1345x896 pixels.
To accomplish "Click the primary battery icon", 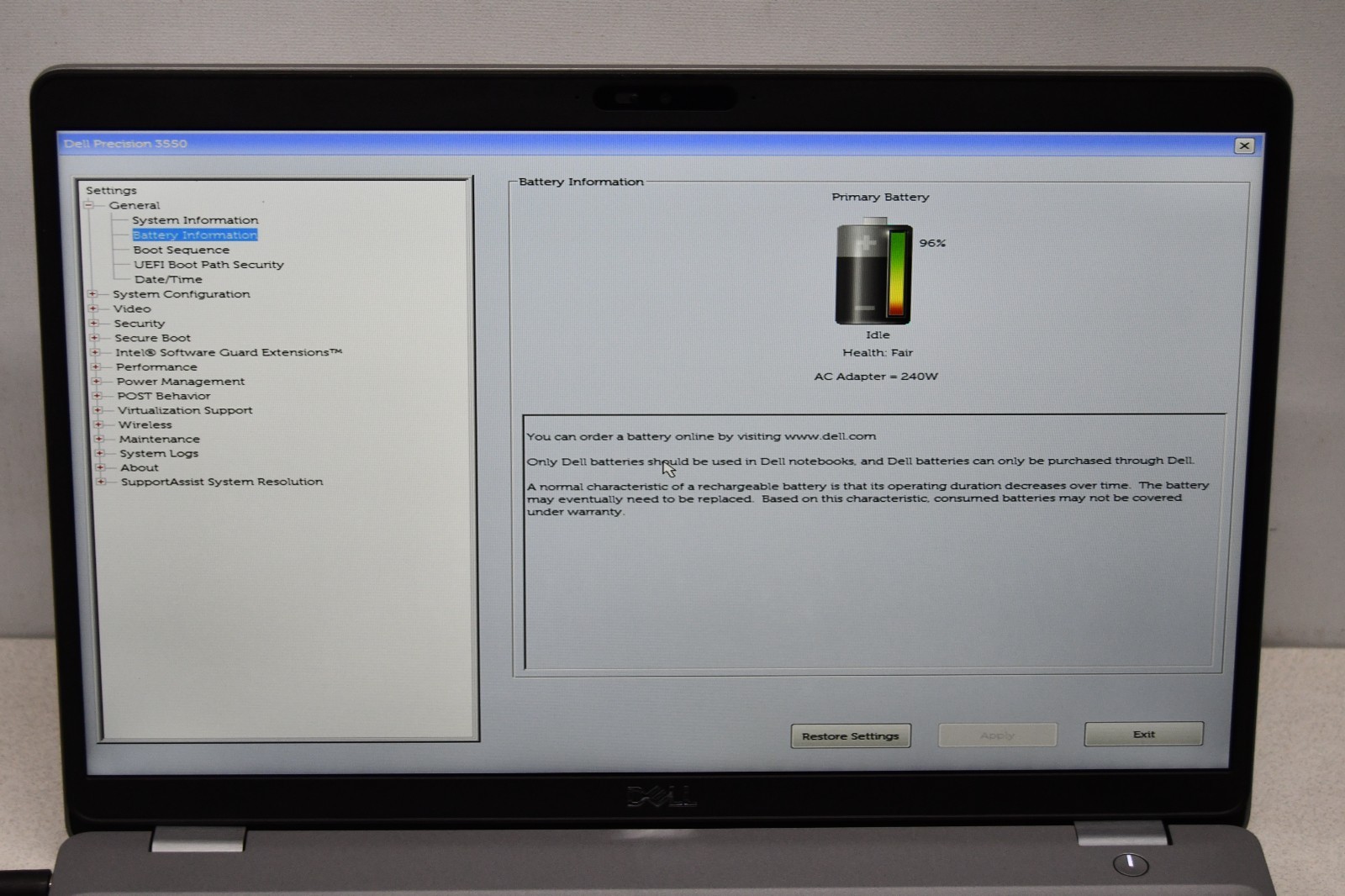I will (873, 271).
